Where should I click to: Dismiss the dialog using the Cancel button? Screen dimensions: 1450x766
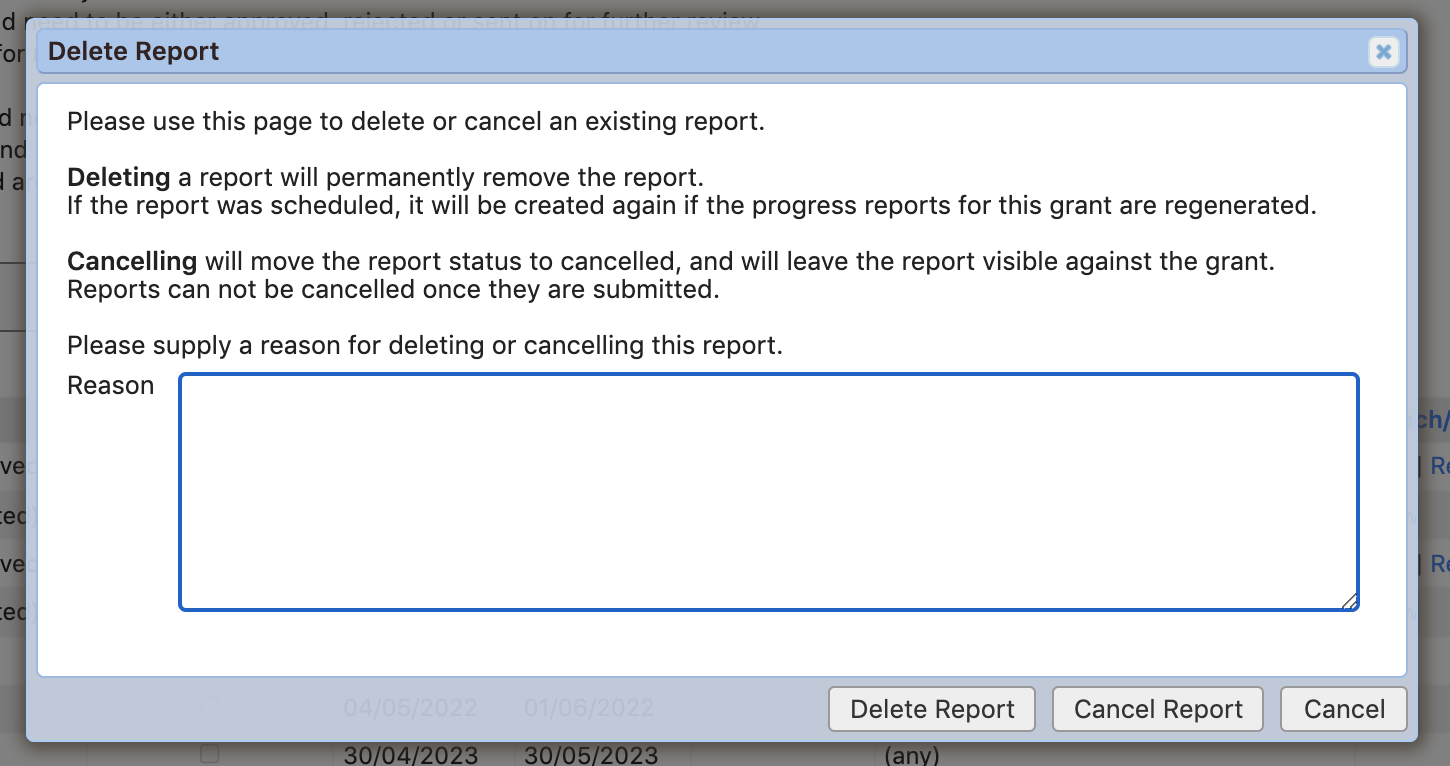tap(1344, 709)
